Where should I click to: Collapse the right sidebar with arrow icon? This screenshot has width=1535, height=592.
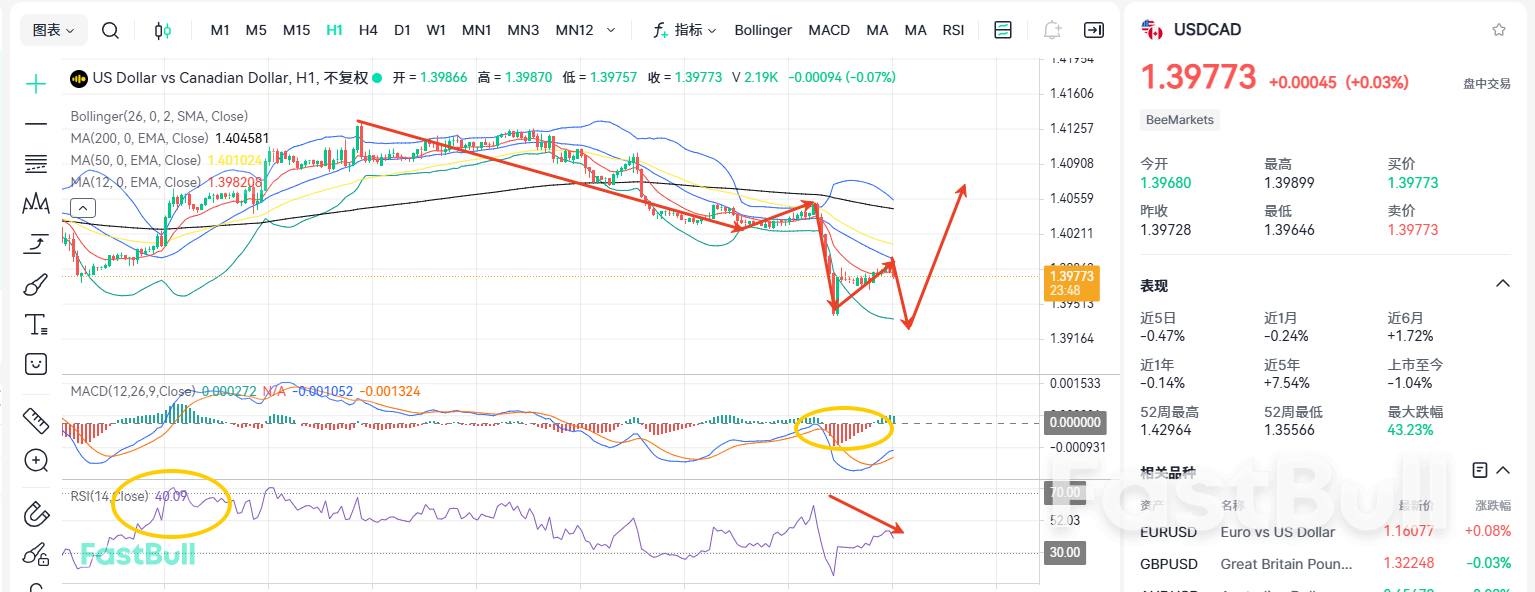pos(1094,30)
